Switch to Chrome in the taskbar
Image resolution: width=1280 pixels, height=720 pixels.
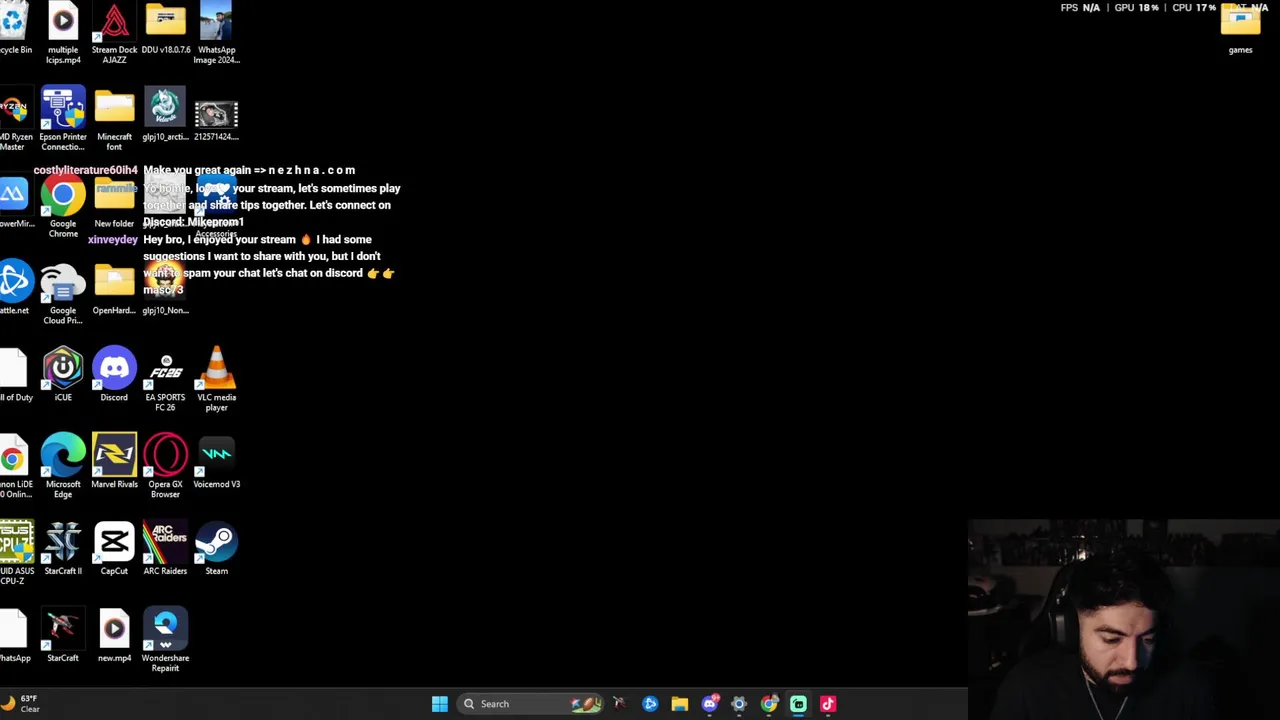click(769, 704)
